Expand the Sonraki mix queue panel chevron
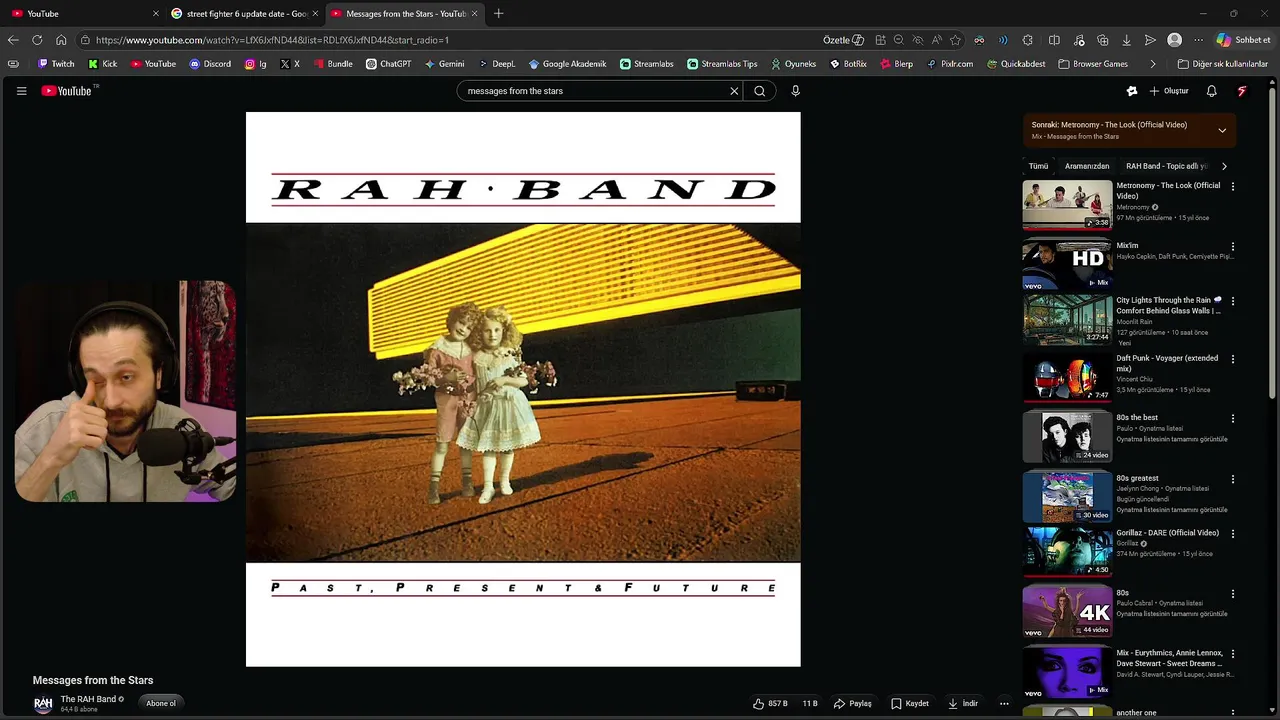 [1222, 130]
